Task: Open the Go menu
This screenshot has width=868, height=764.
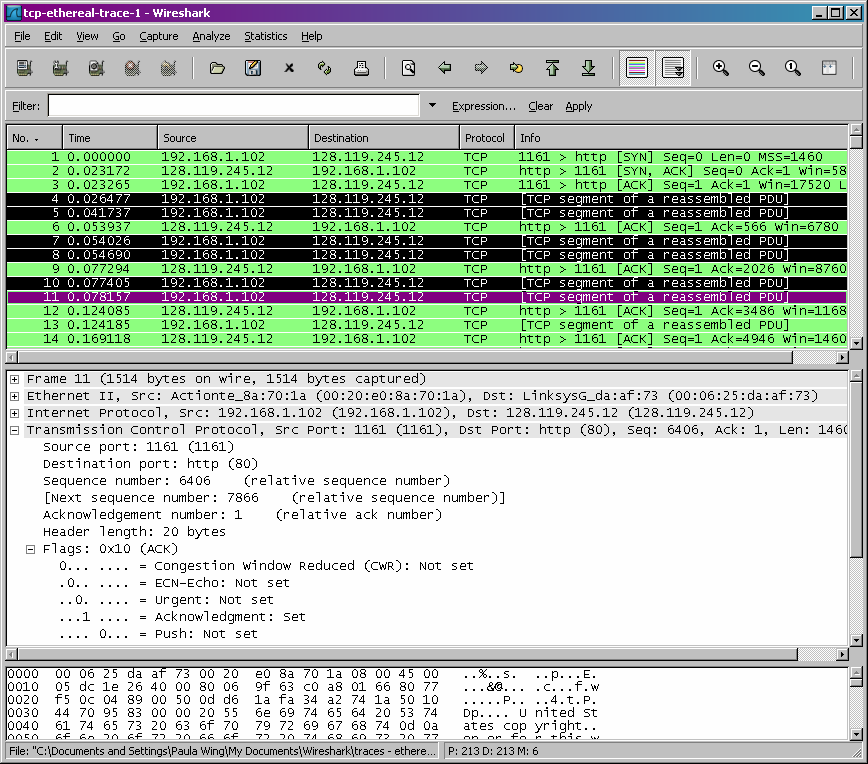Action: [118, 36]
